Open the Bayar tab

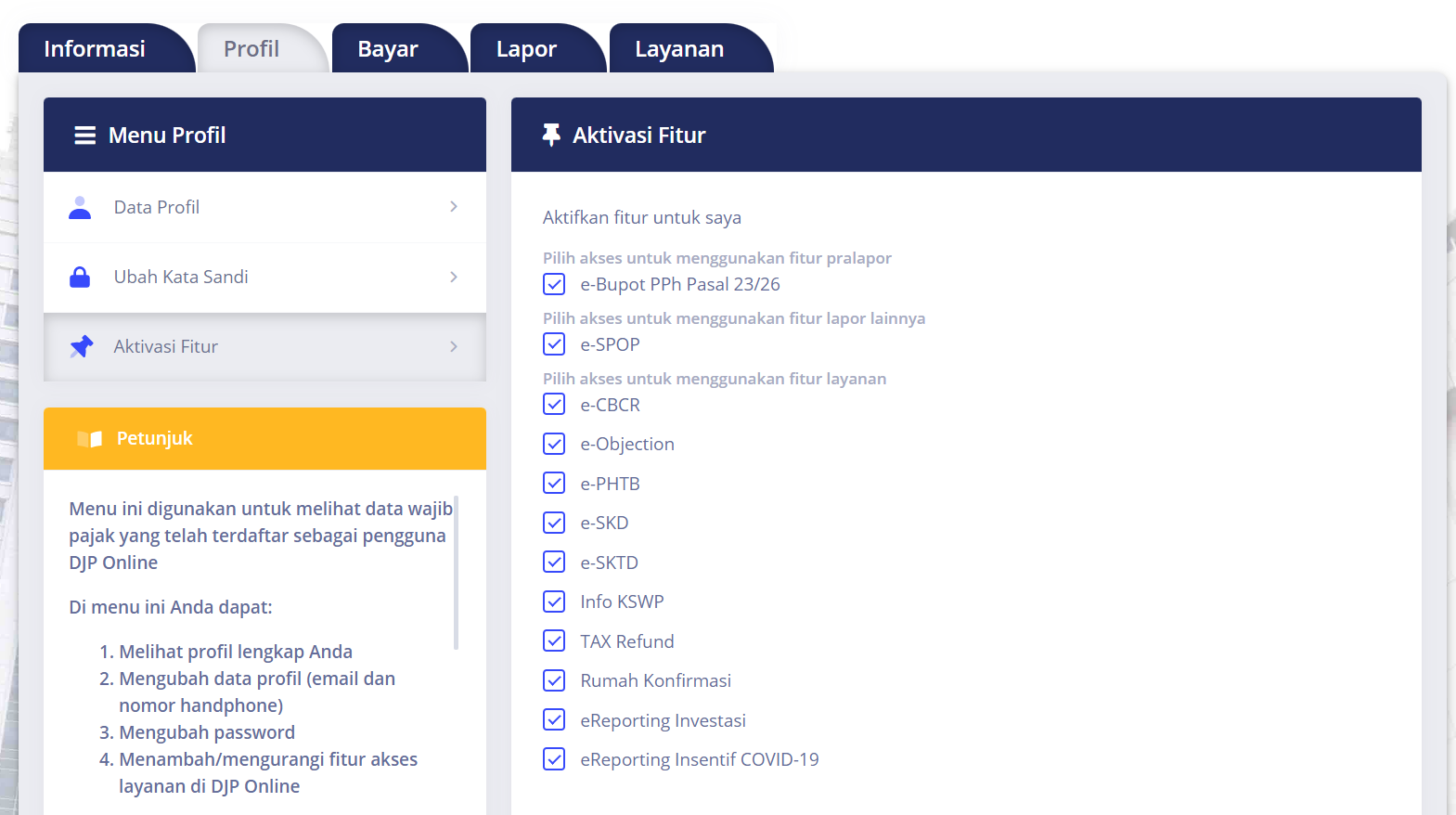(x=388, y=49)
